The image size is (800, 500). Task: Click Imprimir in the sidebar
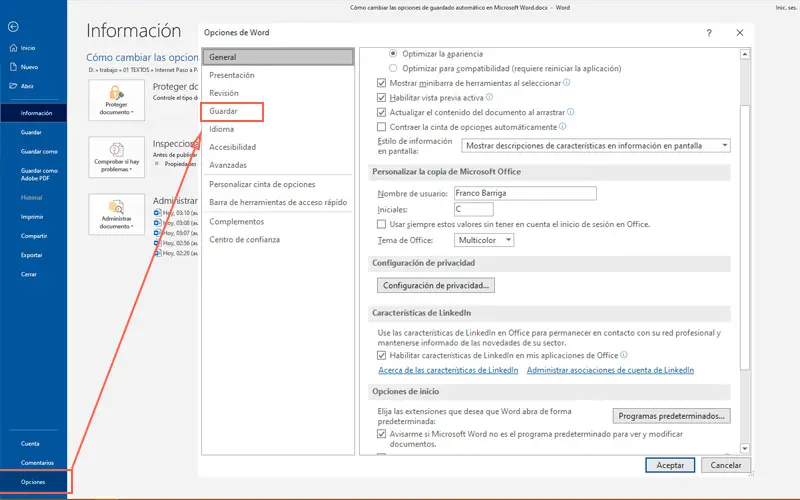click(33, 217)
